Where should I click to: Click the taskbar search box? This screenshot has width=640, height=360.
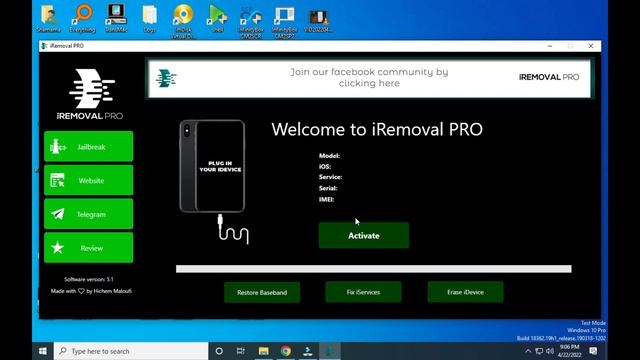click(131, 351)
